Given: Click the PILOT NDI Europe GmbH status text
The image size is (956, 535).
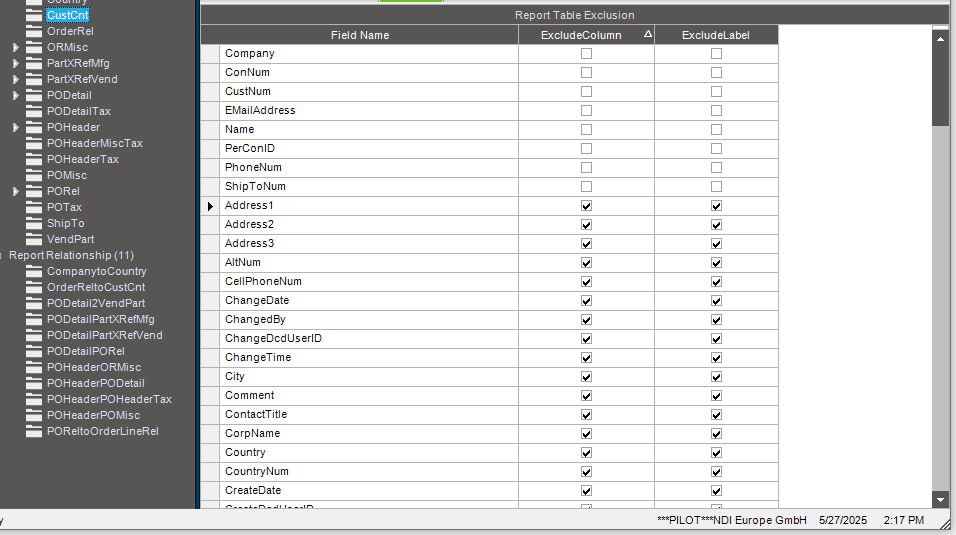Looking at the screenshot, I should click(732, 520).
